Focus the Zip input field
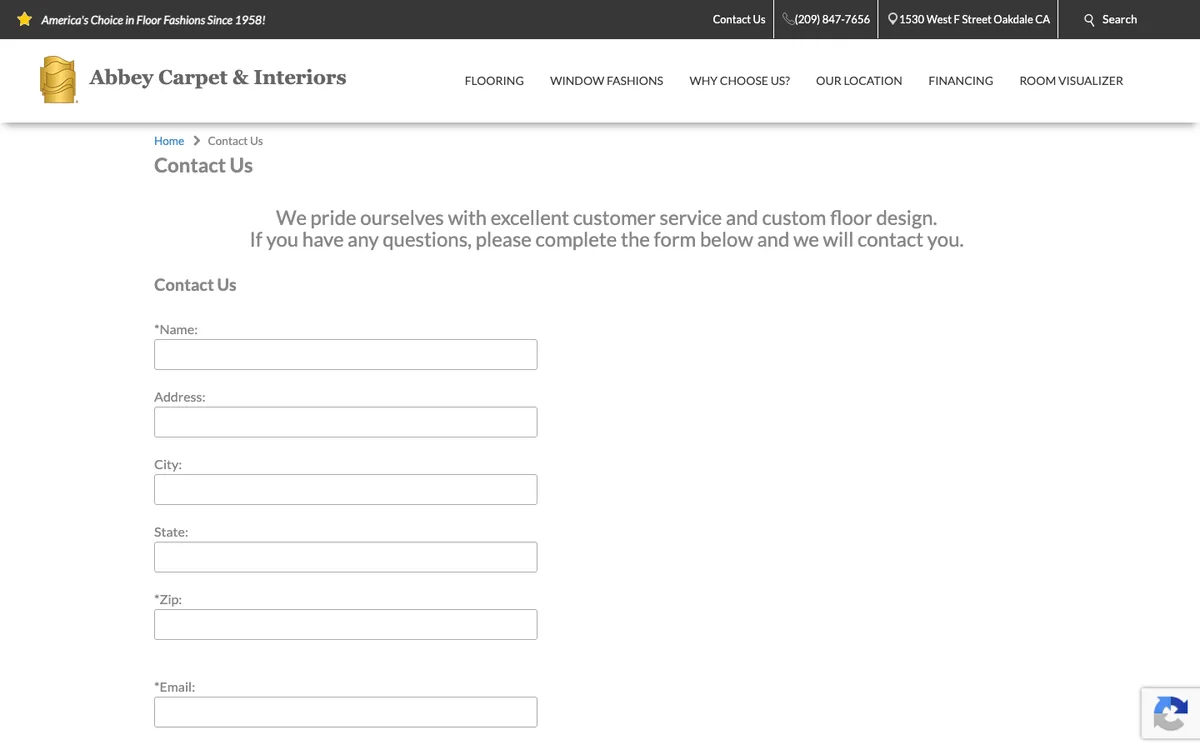The image size is (1200, 750). tap(345, 624)
